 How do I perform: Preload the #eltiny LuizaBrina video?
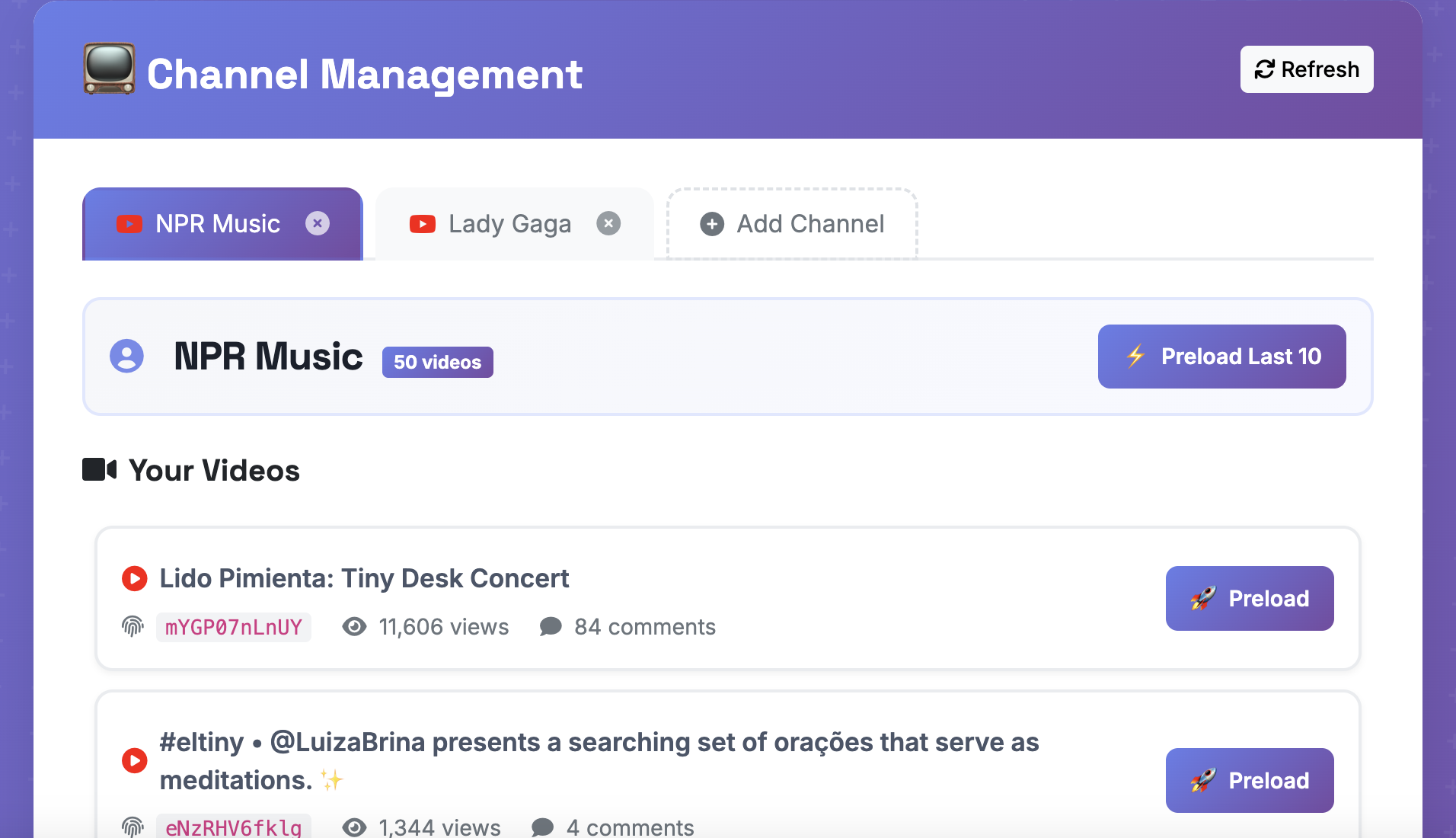pos(1249,780)
